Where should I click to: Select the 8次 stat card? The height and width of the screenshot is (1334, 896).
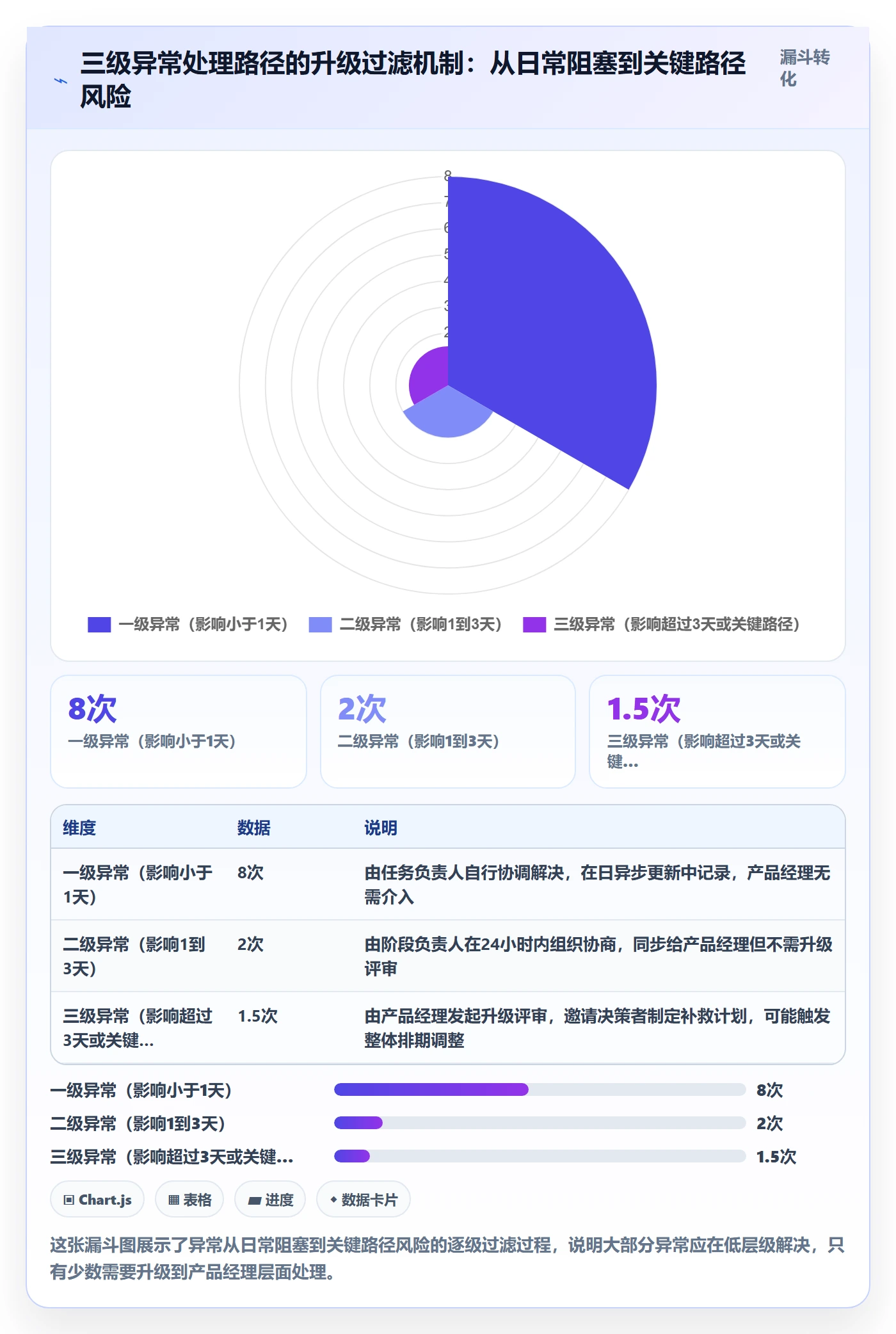pyautogui.click(x=179, y=732)
